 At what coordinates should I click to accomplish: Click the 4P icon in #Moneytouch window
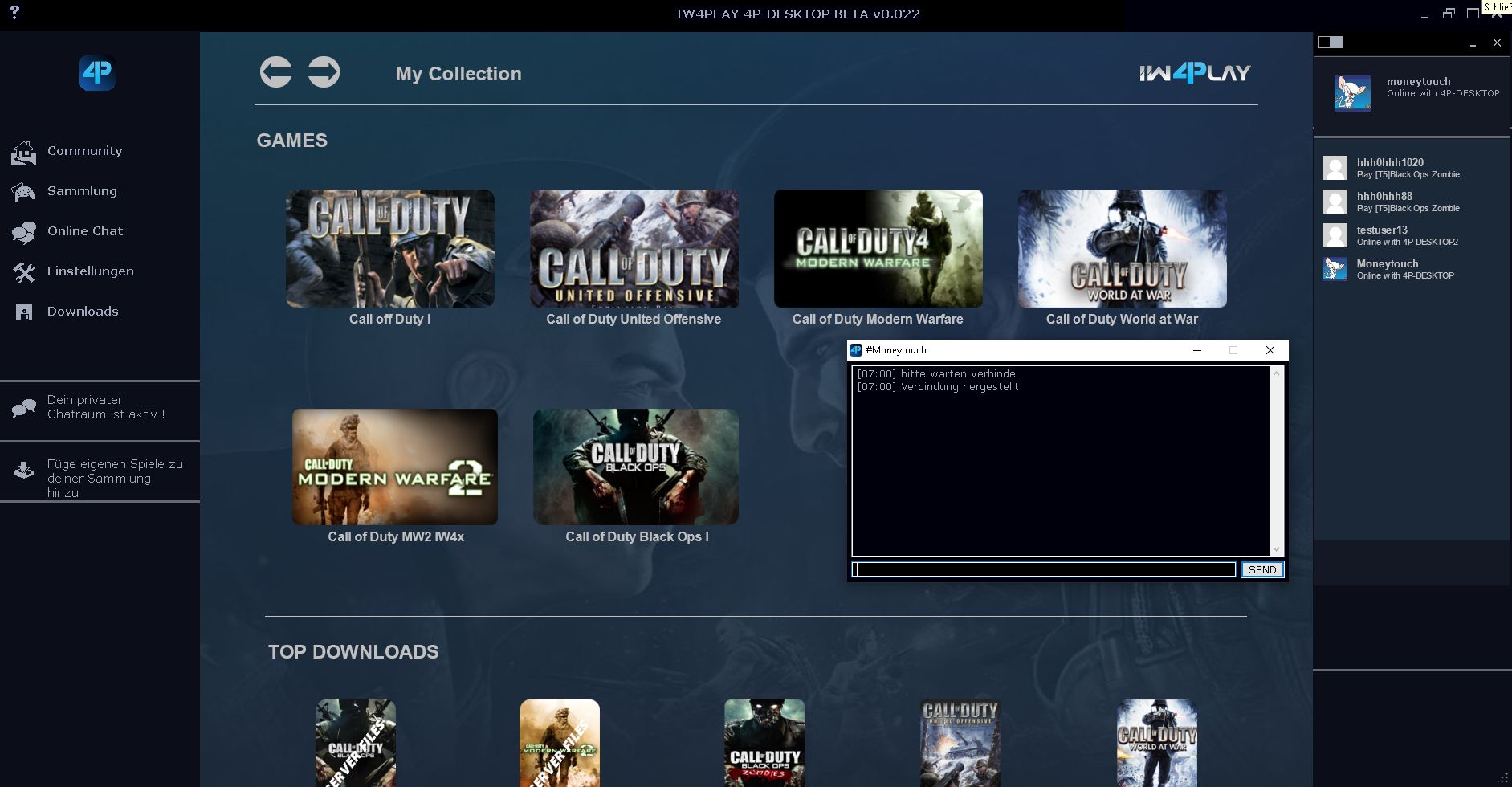click(x=856, y=350)
